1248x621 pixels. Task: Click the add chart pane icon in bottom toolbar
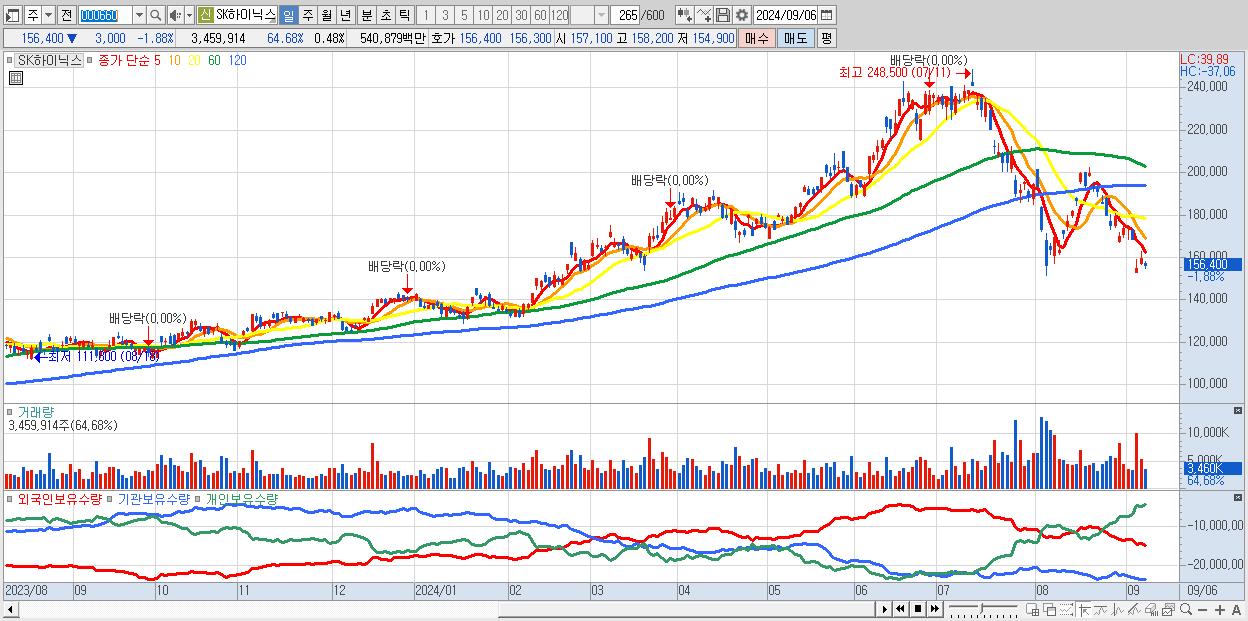(x=1033, y=610)
